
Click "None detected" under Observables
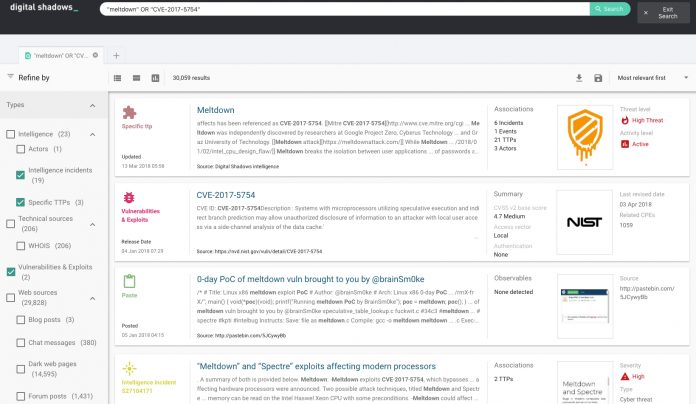(x=514, y=292)
